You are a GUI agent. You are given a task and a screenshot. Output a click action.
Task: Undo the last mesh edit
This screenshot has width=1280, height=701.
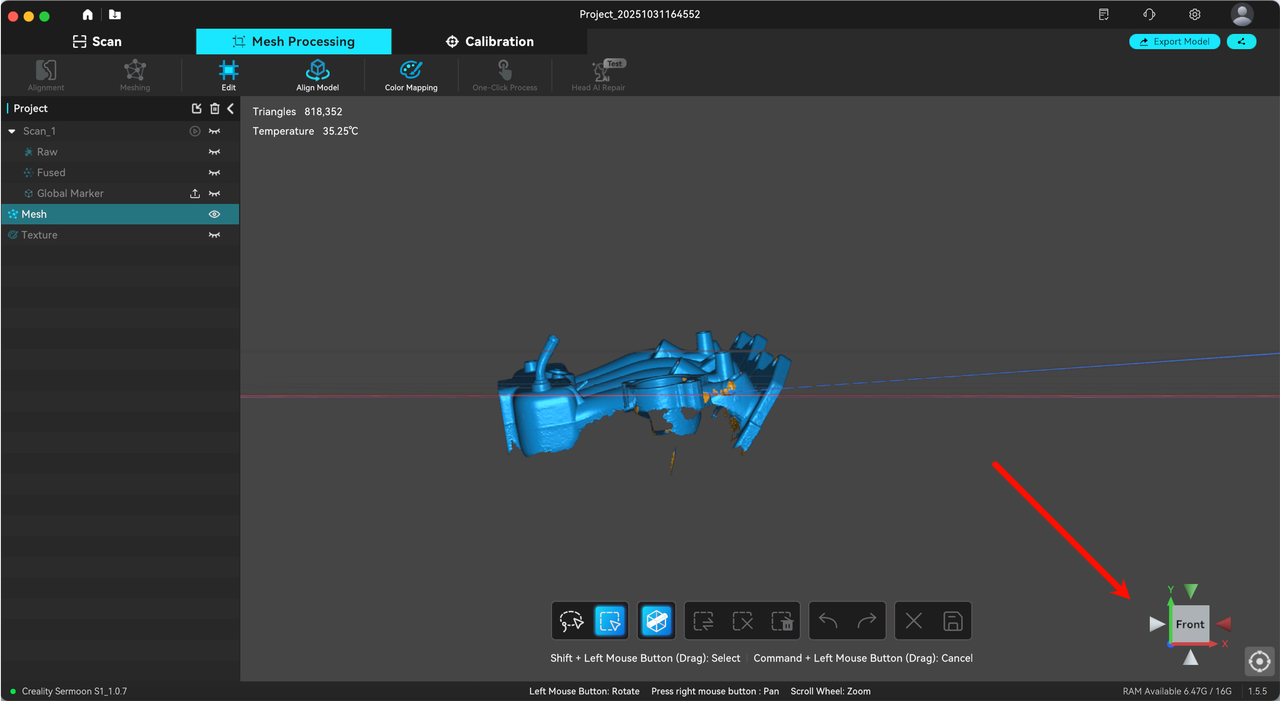(x=827, y=620)
